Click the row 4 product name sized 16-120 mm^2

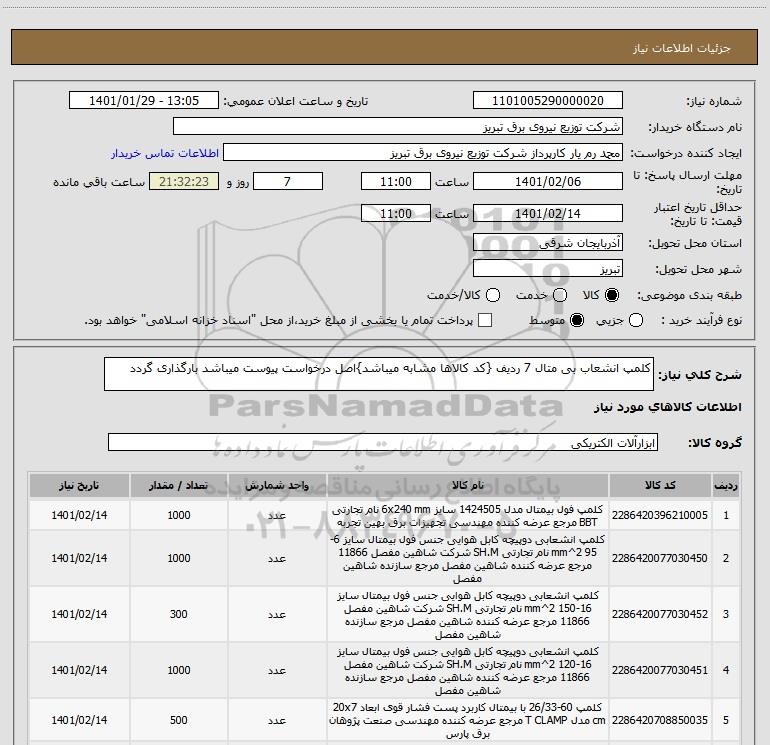pyautogui.click(x=468, y=671)
